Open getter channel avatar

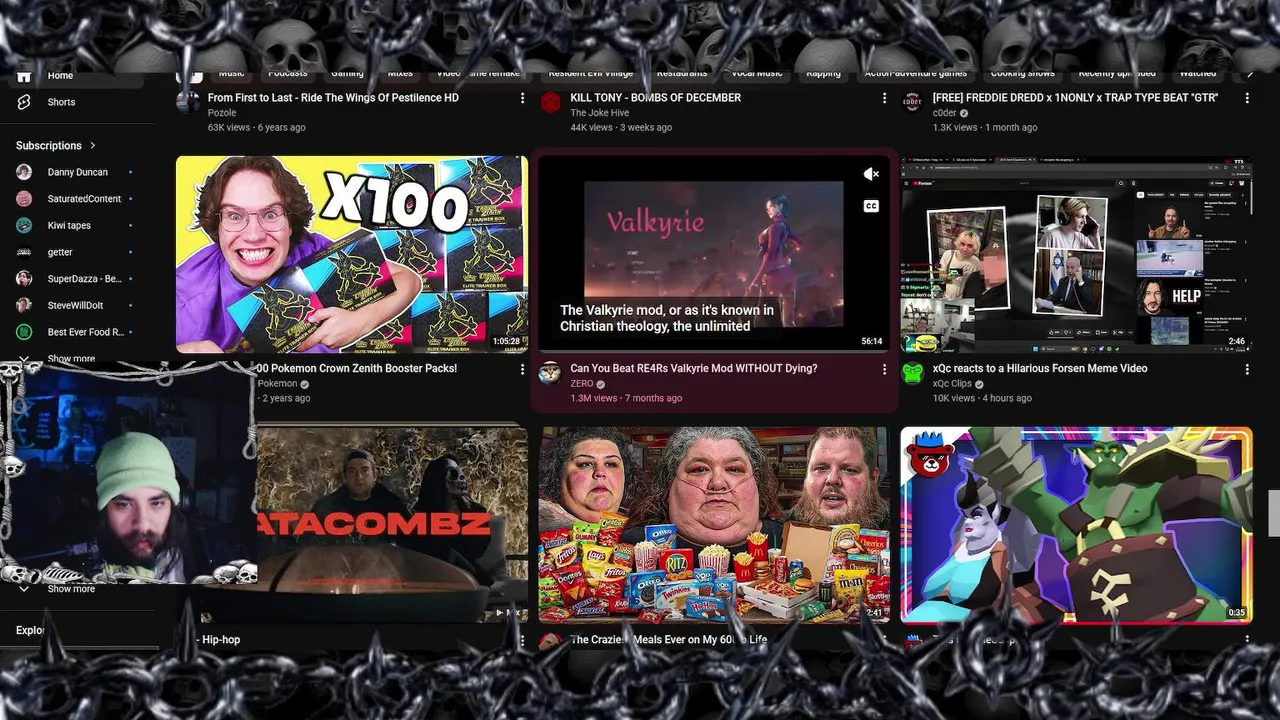[24, 252]
